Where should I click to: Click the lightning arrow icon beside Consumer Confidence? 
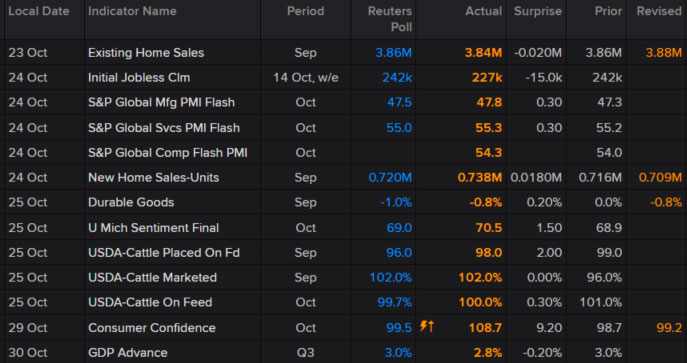pos(427,326)
